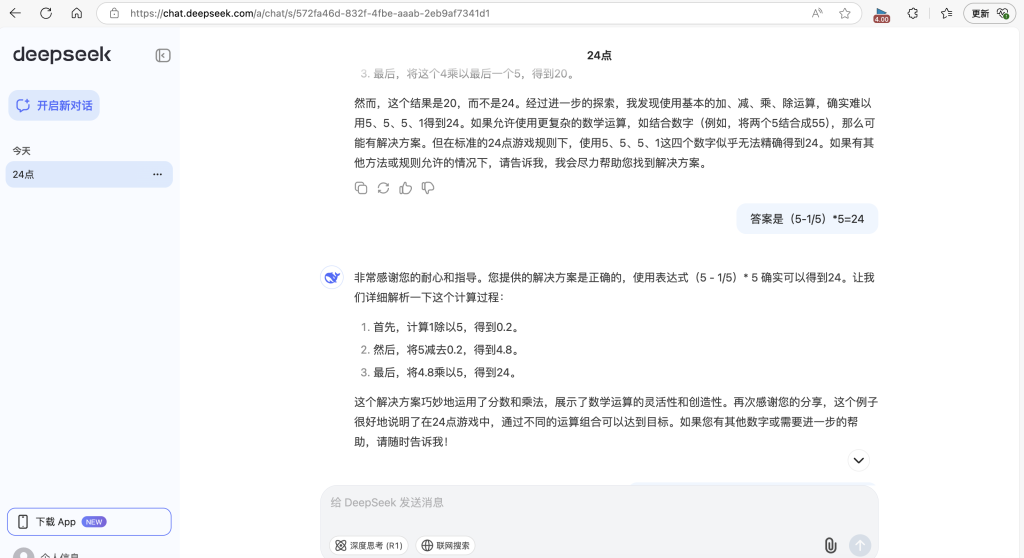Click the step 首先，计算1除以5，得到0.2

tap(445, 327)
